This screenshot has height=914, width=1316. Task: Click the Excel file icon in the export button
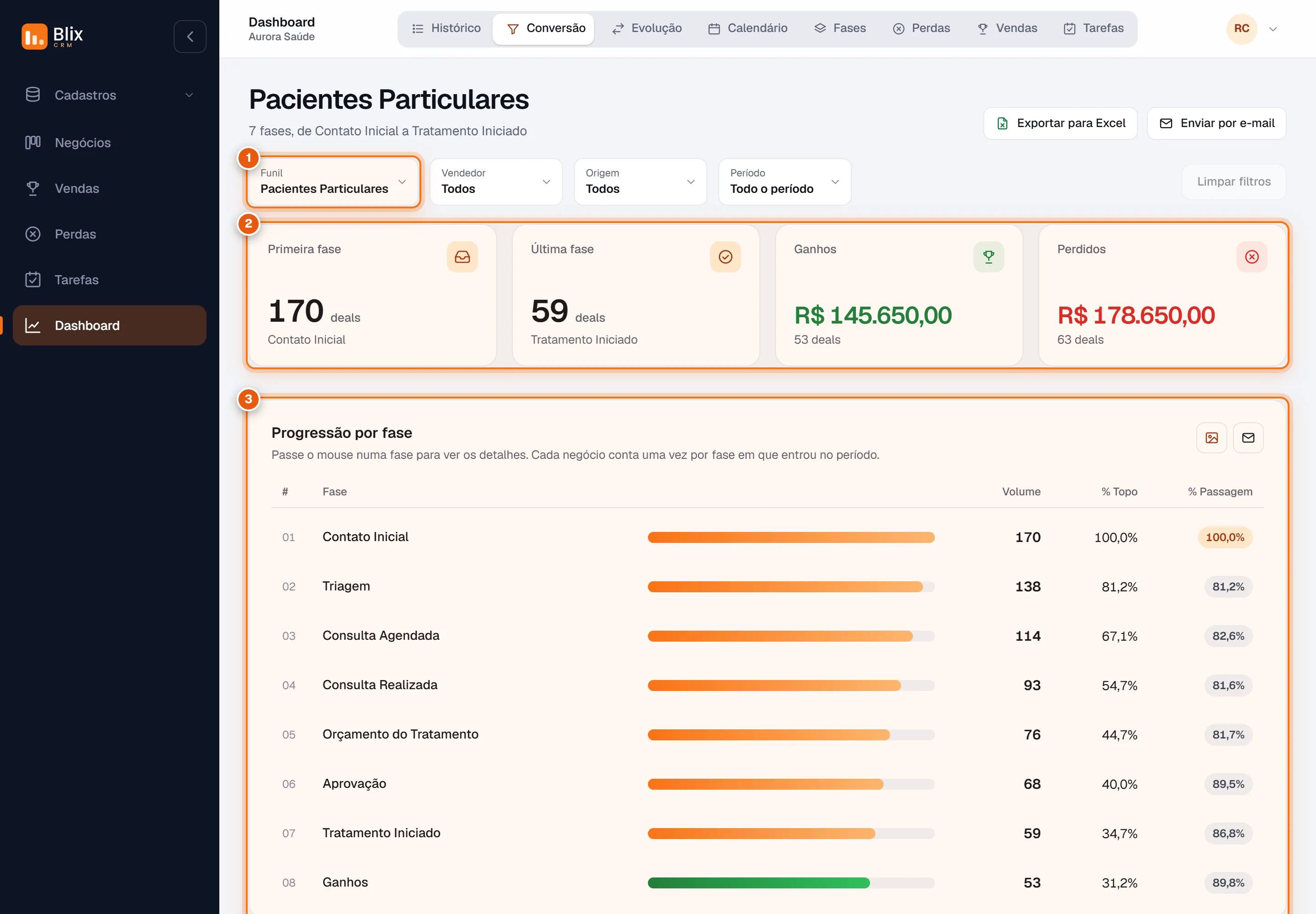pyautogui.click(x=1002, y=123)
